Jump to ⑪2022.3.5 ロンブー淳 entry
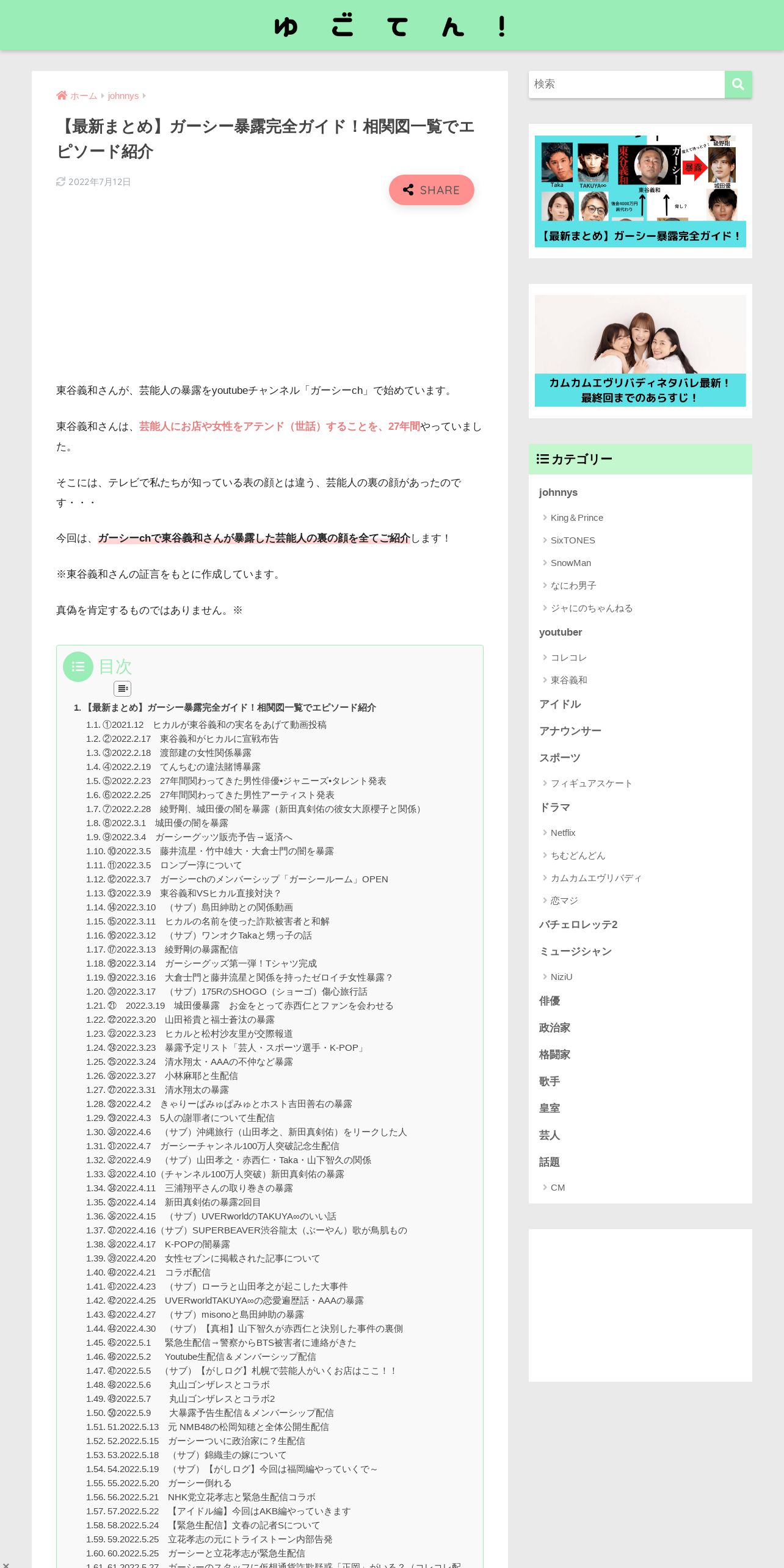 164,865
